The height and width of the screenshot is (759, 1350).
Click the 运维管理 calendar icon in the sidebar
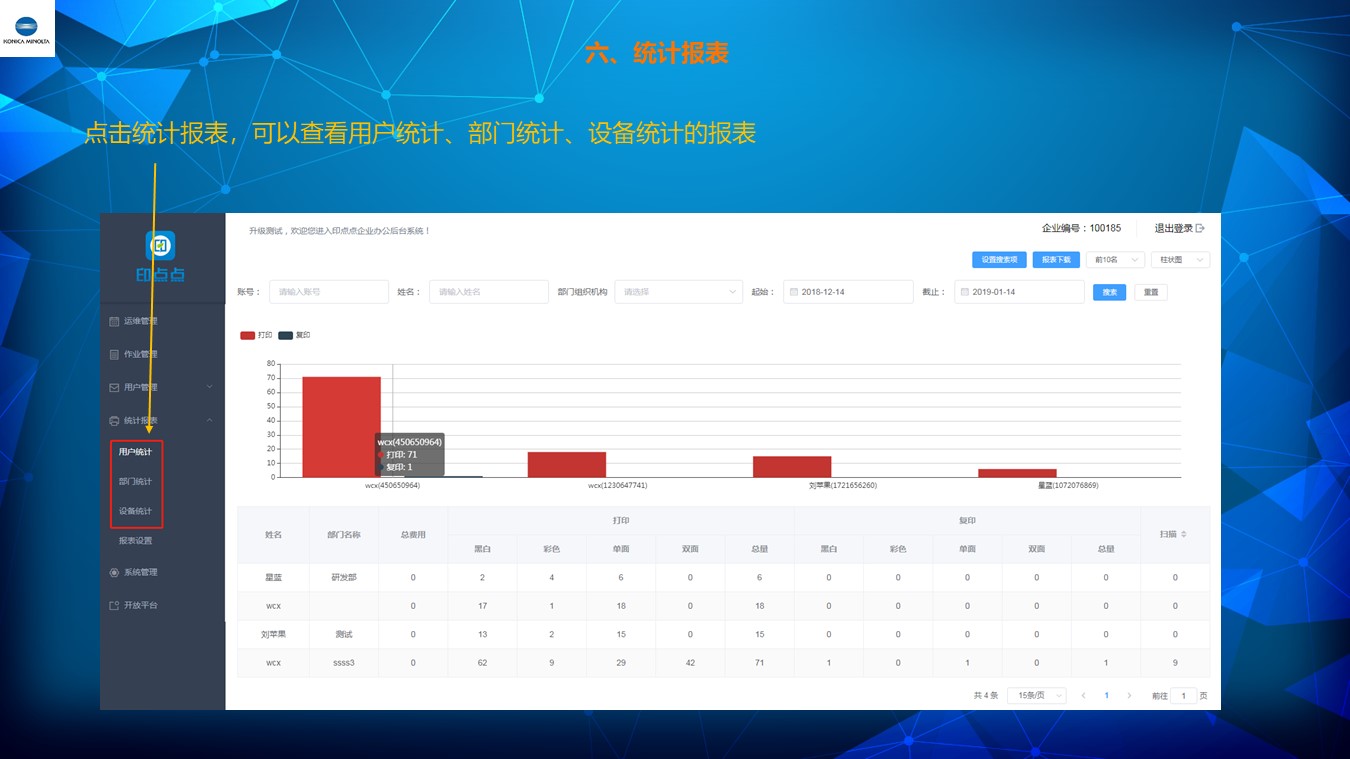[x=114, y=321]
